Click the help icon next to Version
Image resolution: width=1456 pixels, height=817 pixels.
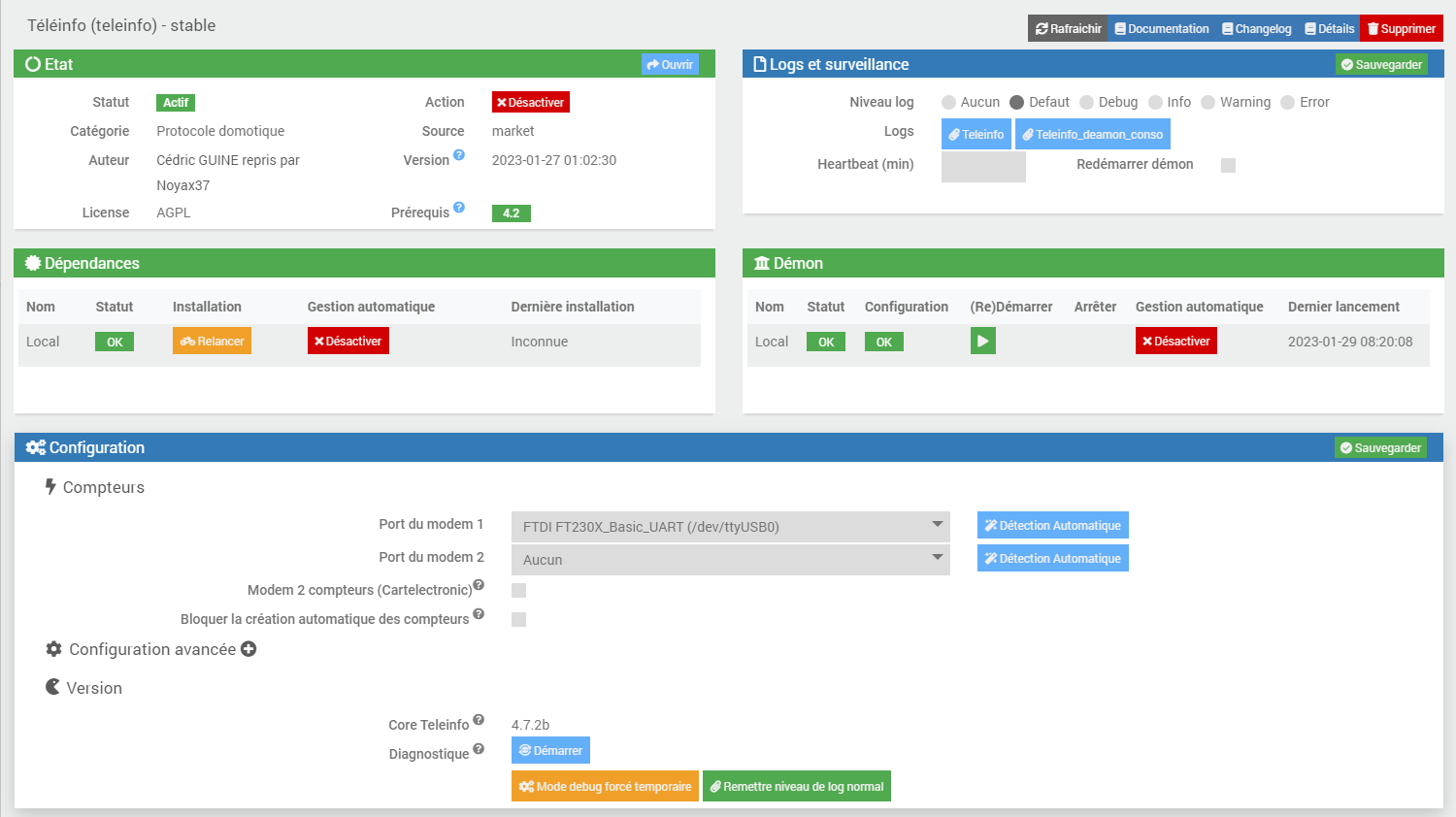[459, 155]
